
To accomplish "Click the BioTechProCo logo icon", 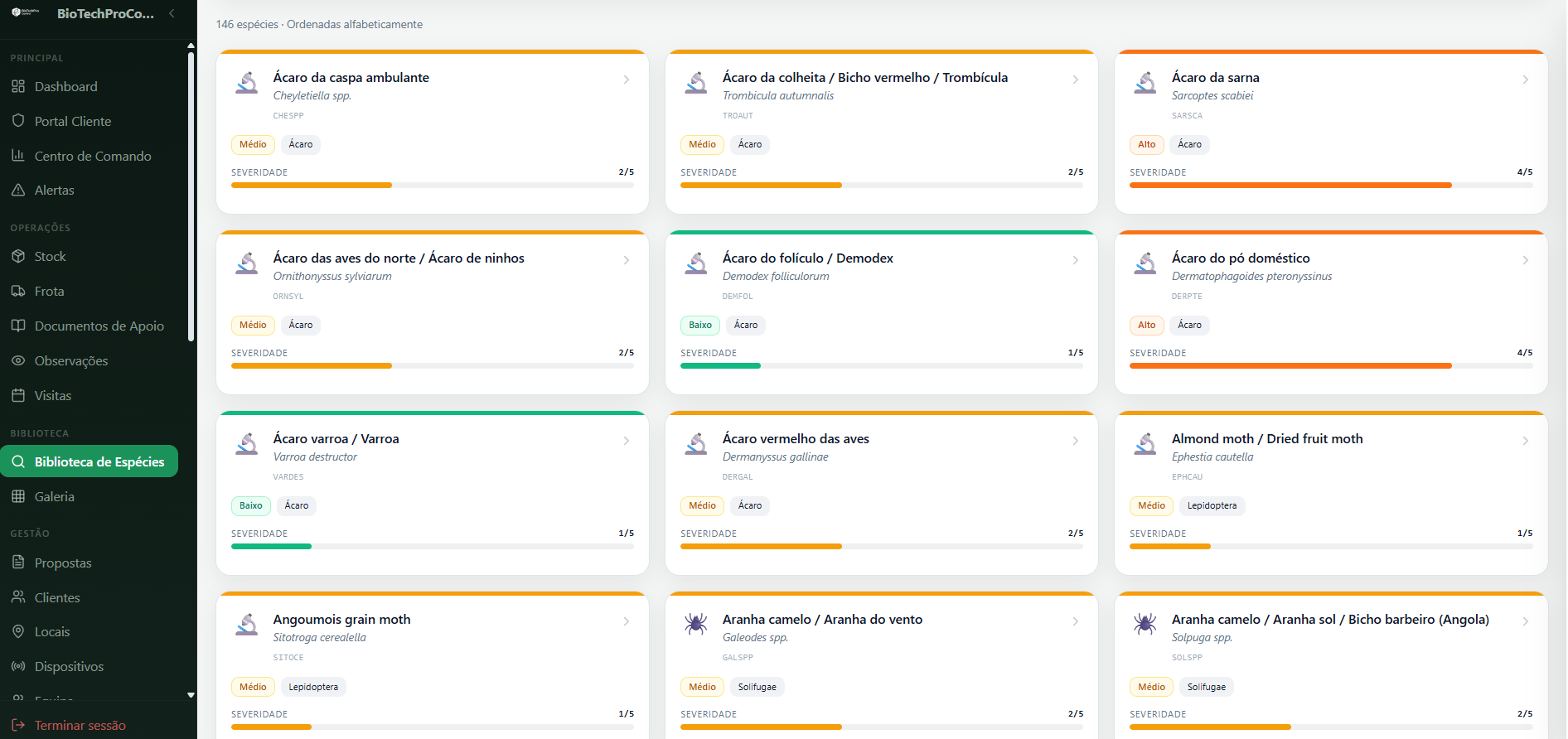I will (x=26, y=12).
